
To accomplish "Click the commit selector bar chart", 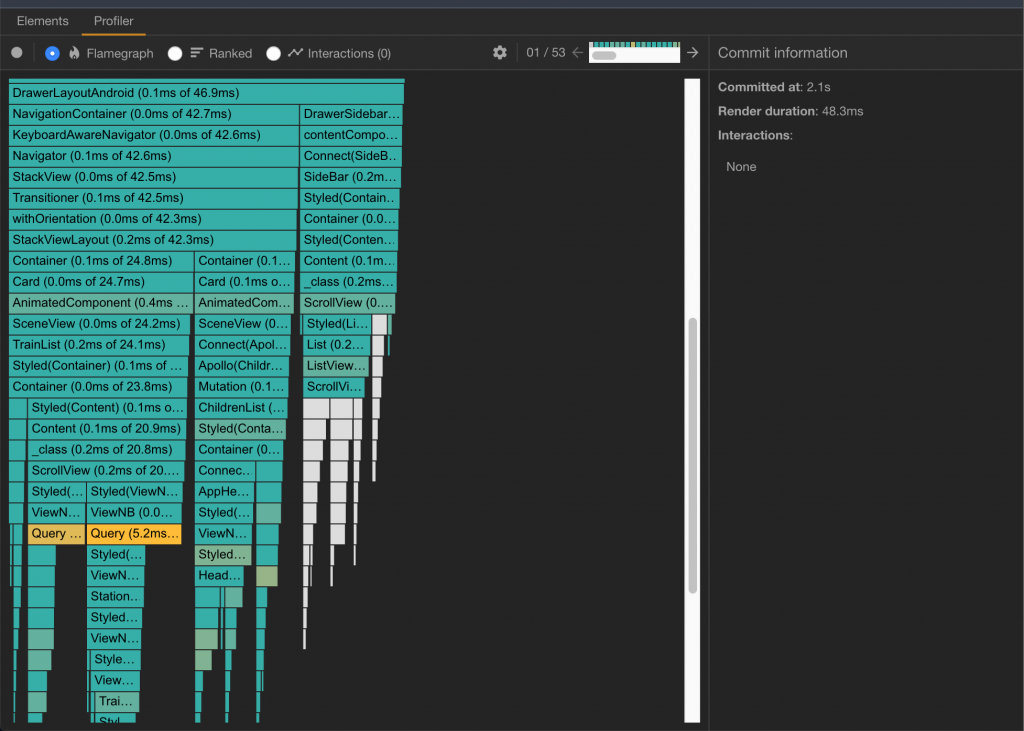I will 634,53.
